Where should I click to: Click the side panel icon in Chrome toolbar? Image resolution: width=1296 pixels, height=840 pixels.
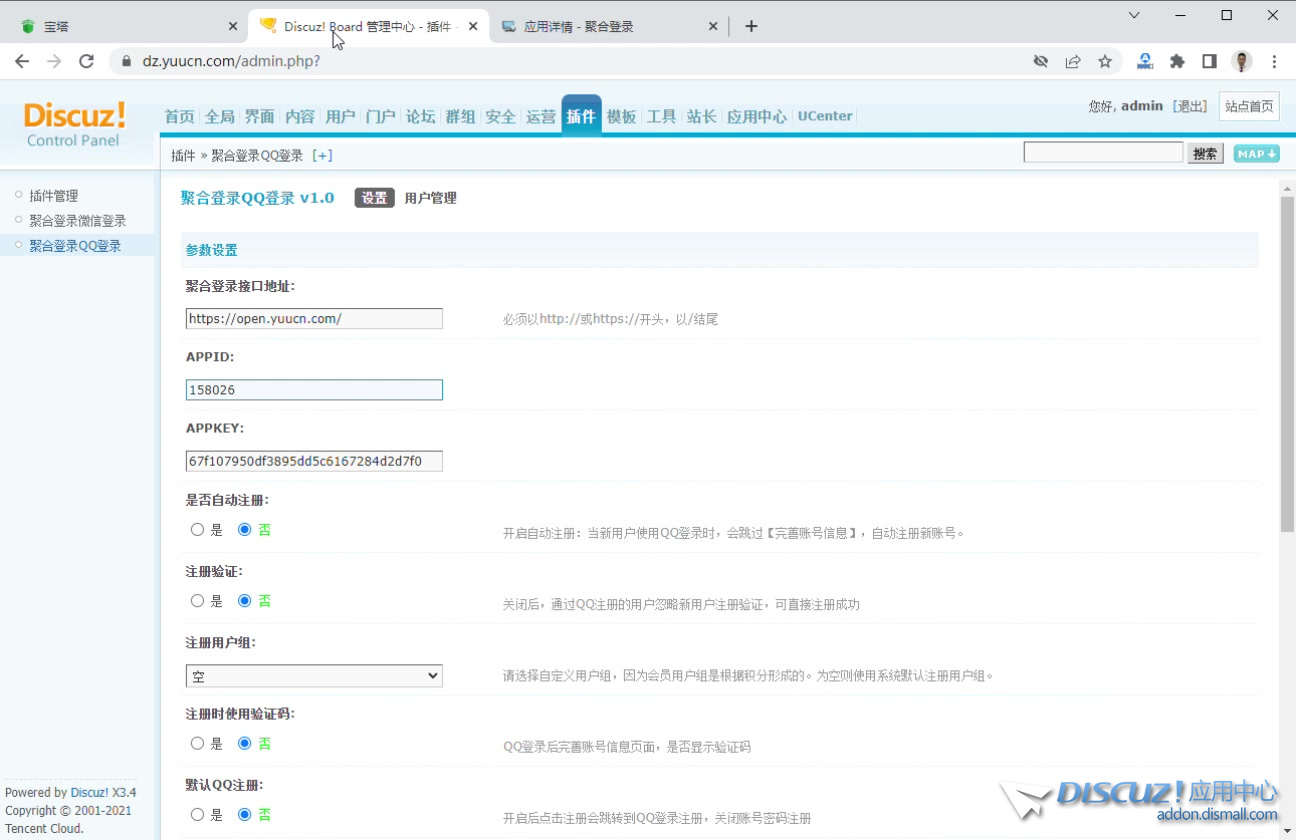(x=1209, y=61)
